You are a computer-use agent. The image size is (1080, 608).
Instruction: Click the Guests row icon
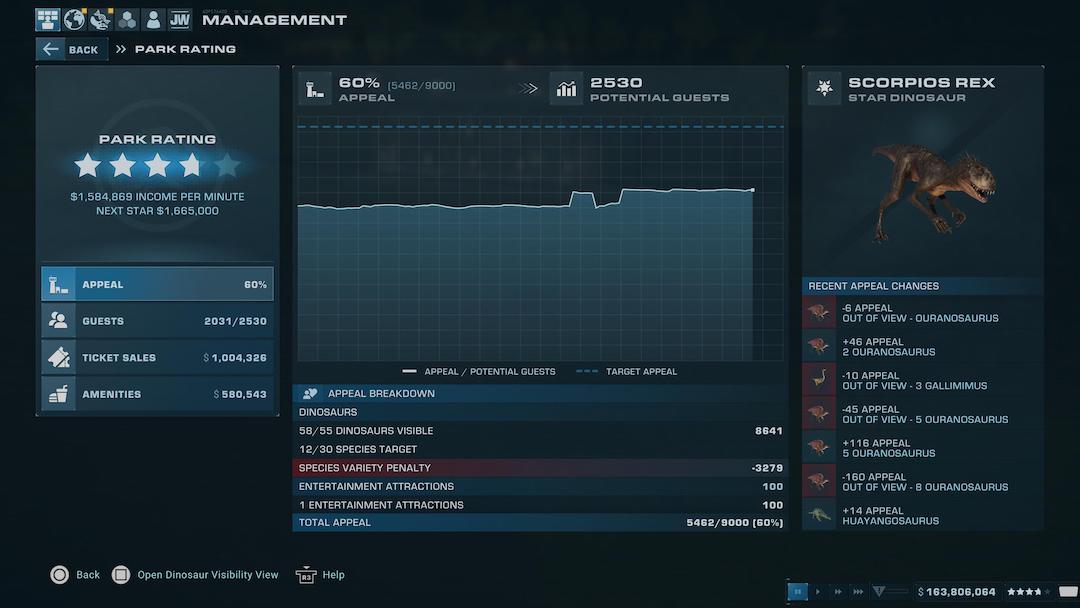pyautogui.click(x=59, y=321)
